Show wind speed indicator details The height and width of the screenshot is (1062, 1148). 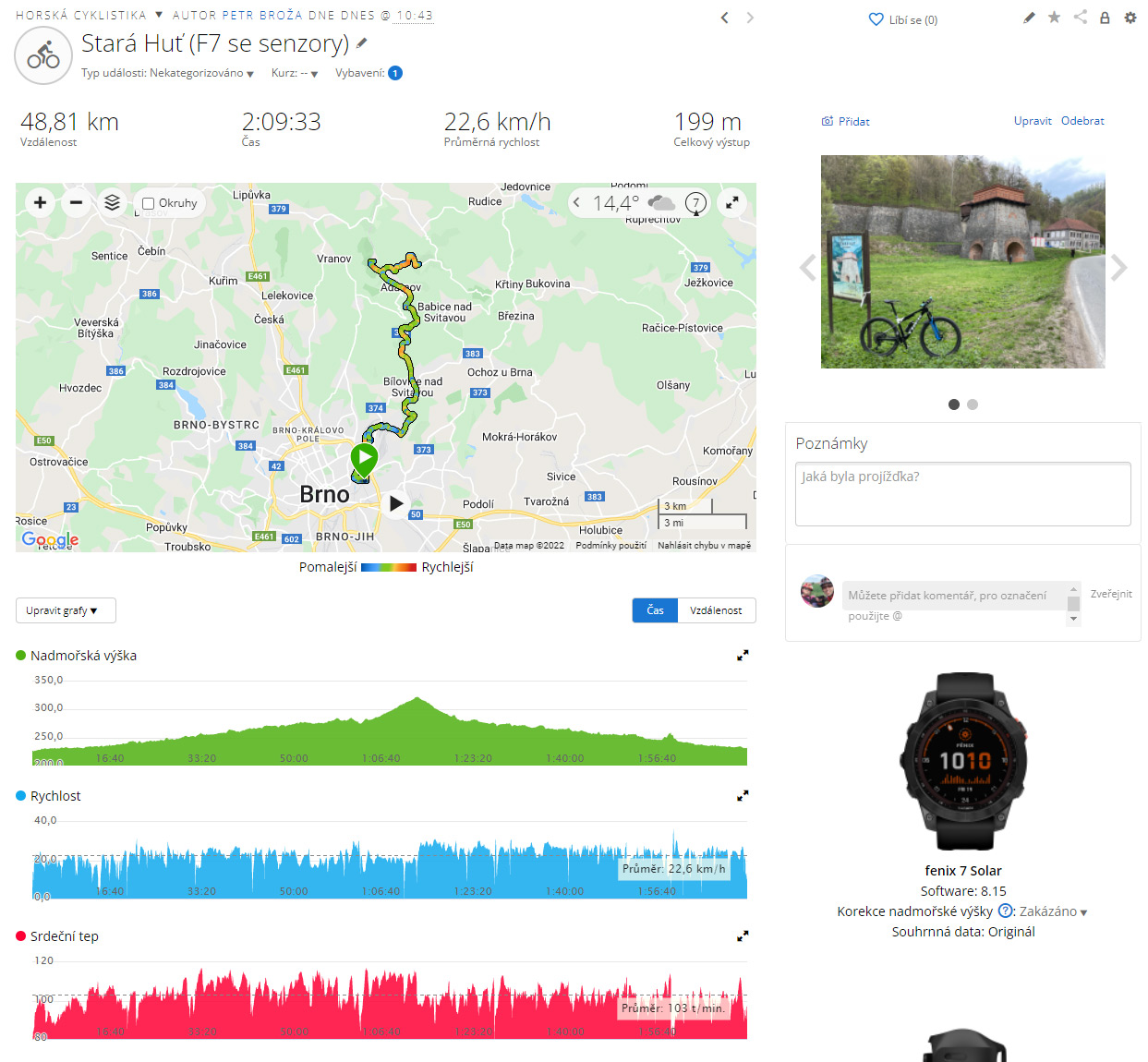(x=696, y=203)
